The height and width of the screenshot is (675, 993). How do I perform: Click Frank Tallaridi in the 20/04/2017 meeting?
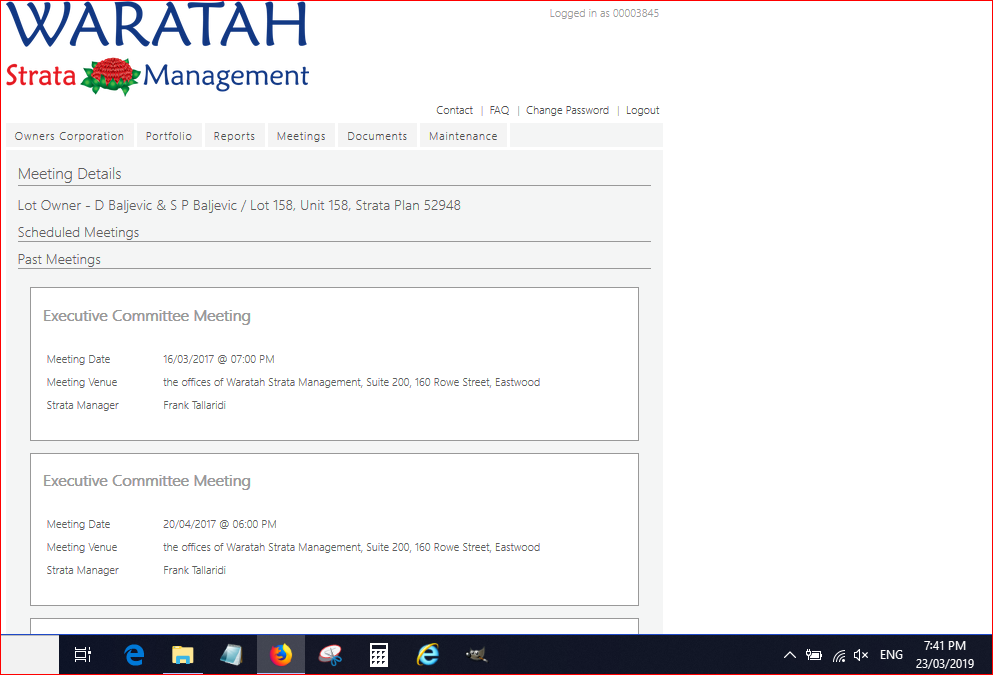point(194,571)
